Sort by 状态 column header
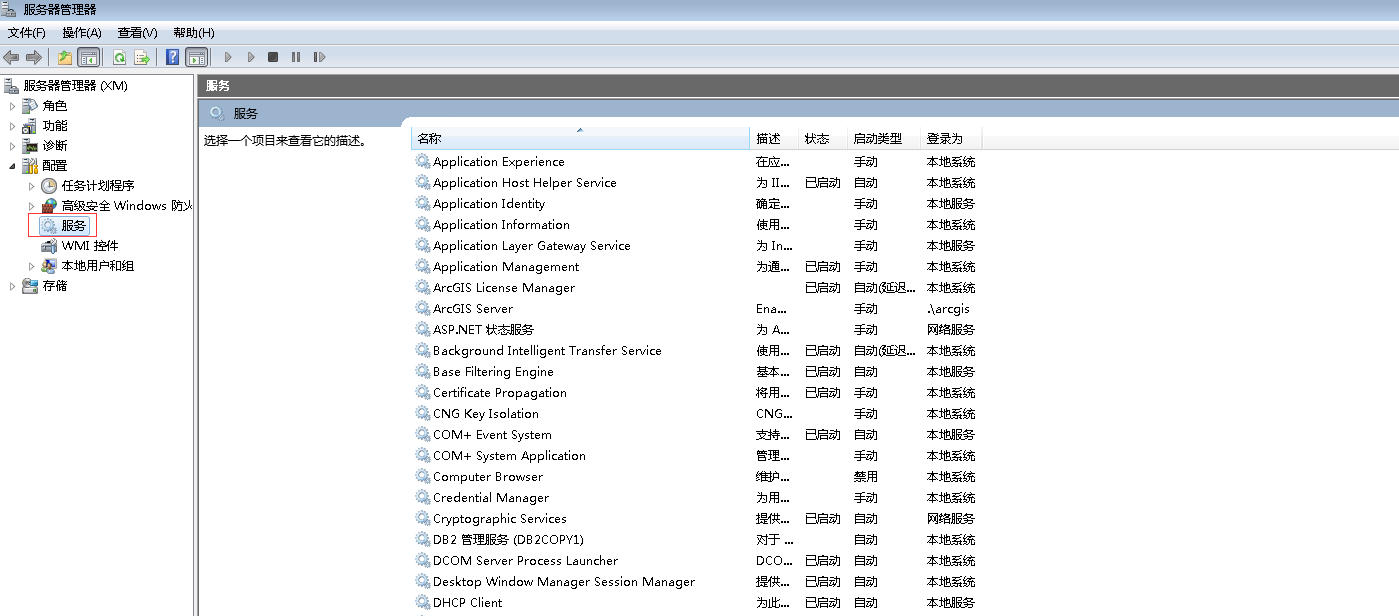The height and width of the screenshot is (616, 1399). pos(817,139)
